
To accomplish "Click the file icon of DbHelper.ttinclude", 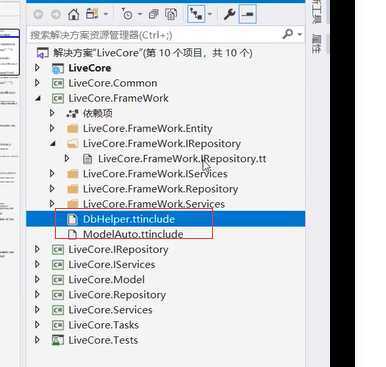I will [72, 219].
